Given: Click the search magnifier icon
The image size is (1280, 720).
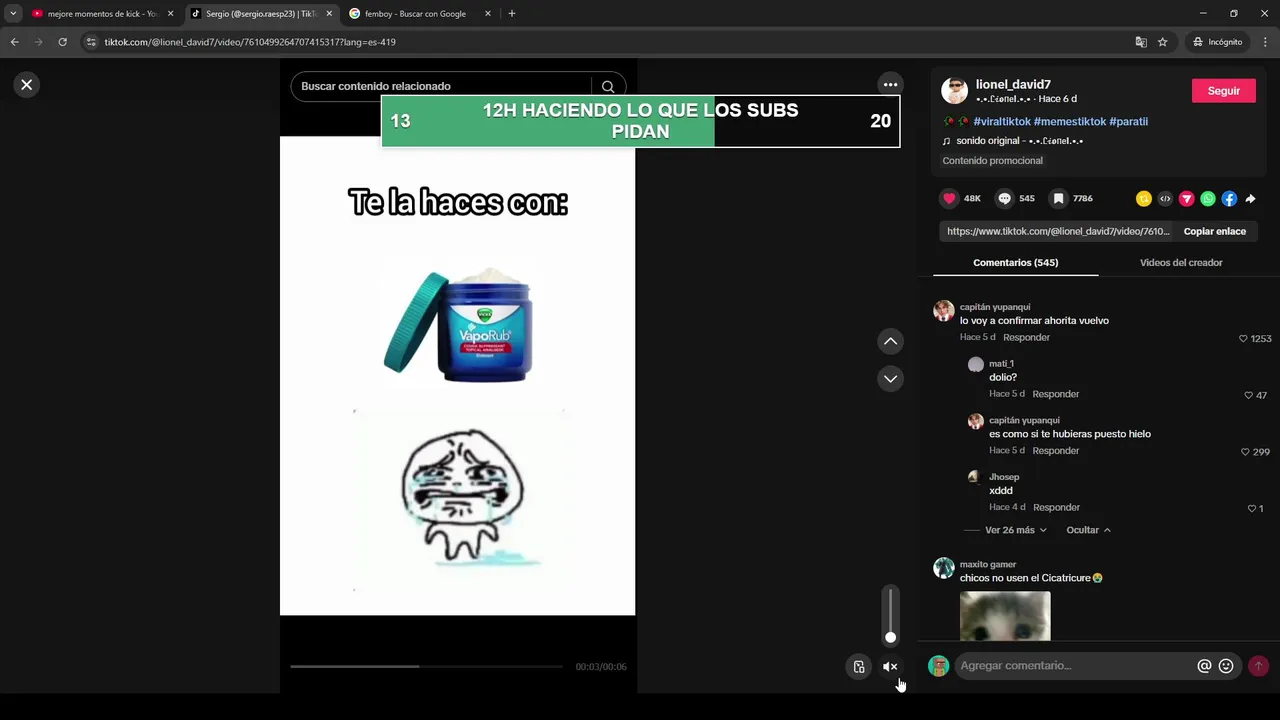Looking at the screenshot, I should tap(608, 87).
